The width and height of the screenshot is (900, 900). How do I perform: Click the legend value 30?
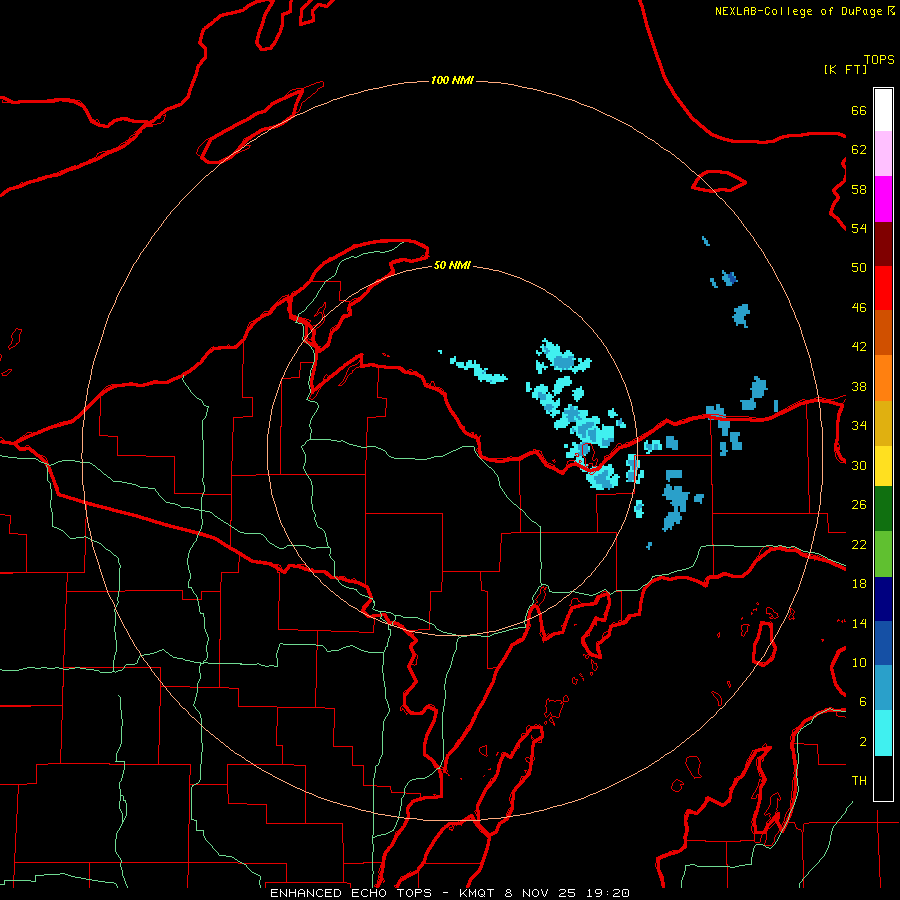pyautogui.click(x=859, y=465)
